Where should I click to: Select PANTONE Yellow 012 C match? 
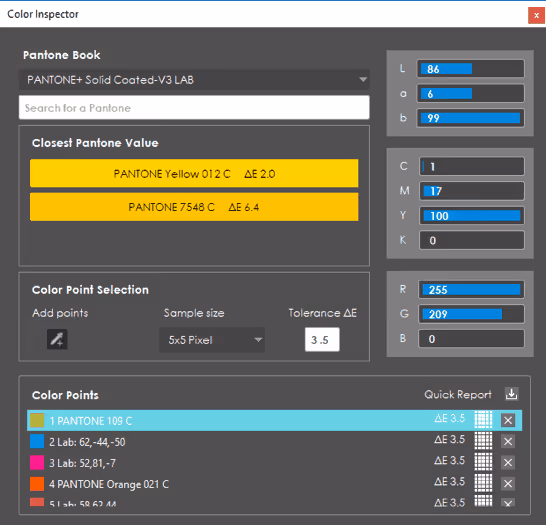[x=194, y=173]
